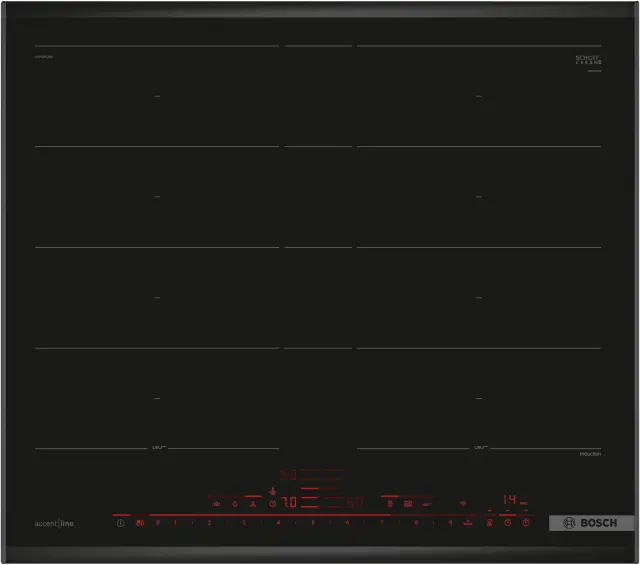Tap the Wi-Fi Home Connect symbol
Viewport: 640px width, 565px height.
point(462,503)
